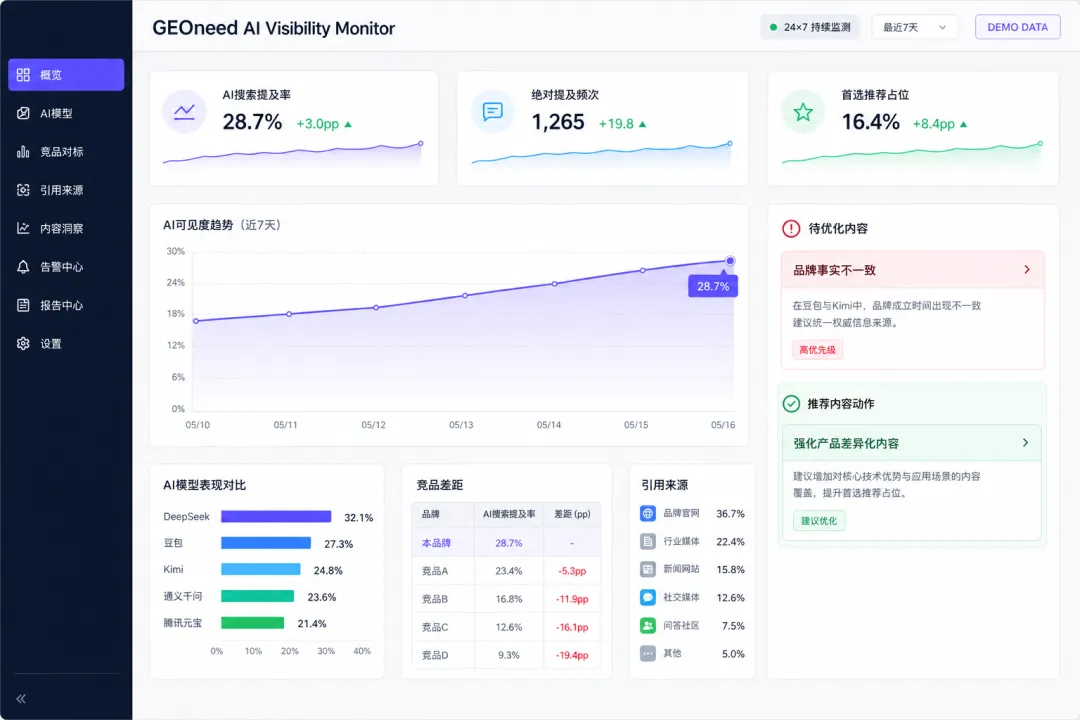Go to 竞品对标 section

66,152
